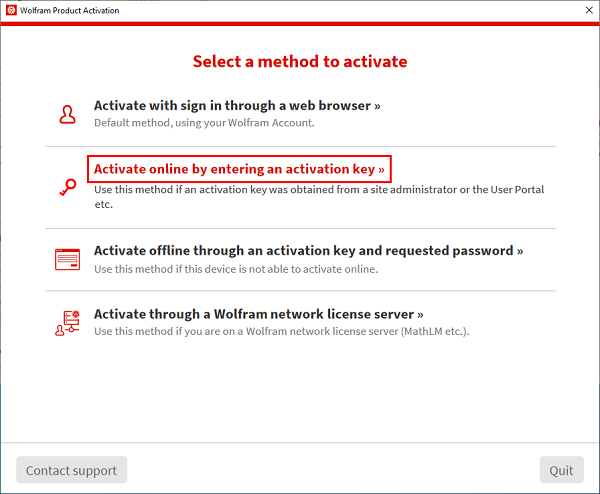This screenshot has width=600, height=494.
Task: Open Contact support
Action: coord(72,470)
